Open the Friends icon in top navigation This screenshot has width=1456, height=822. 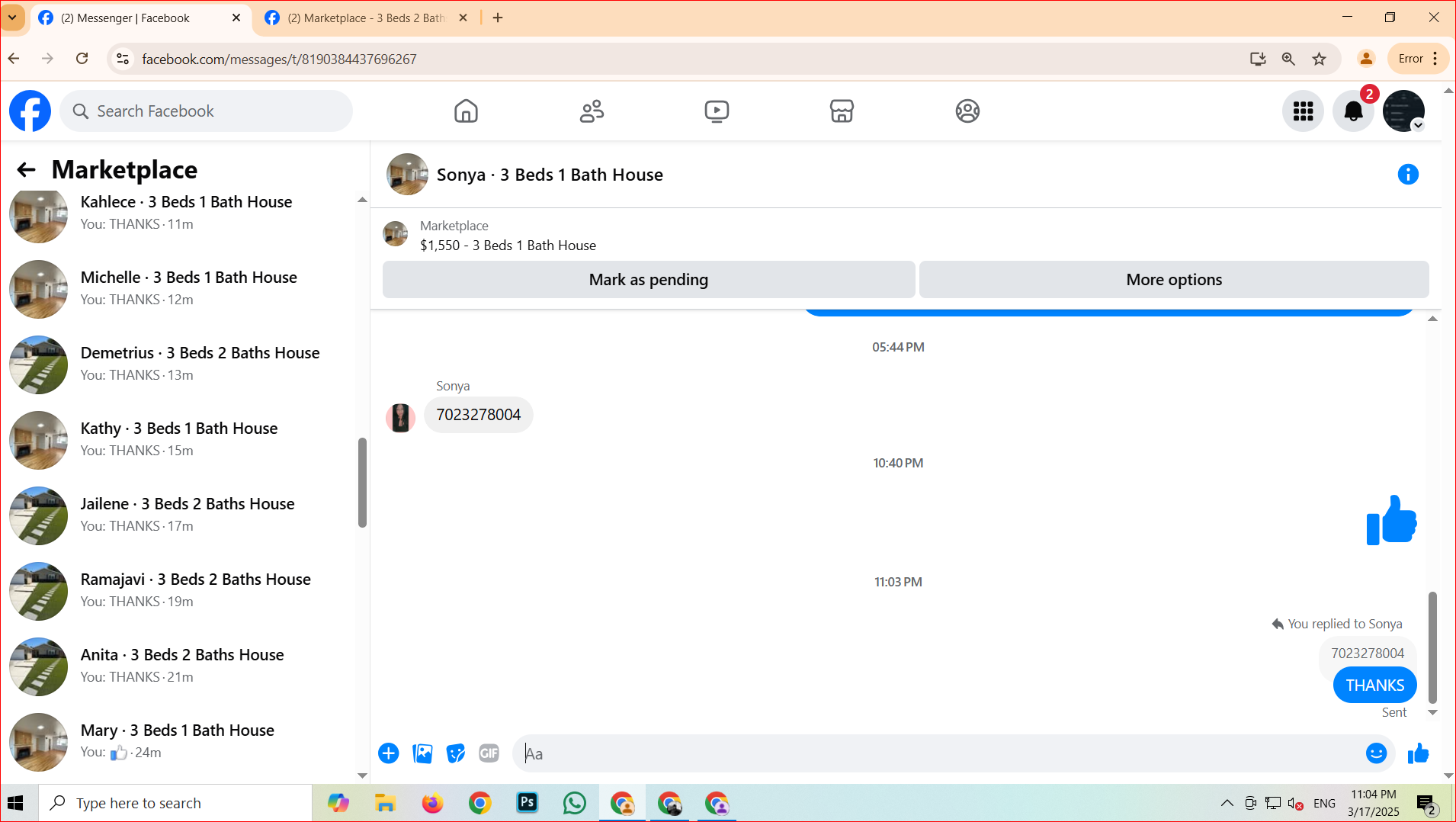click(x=592, y=111)
